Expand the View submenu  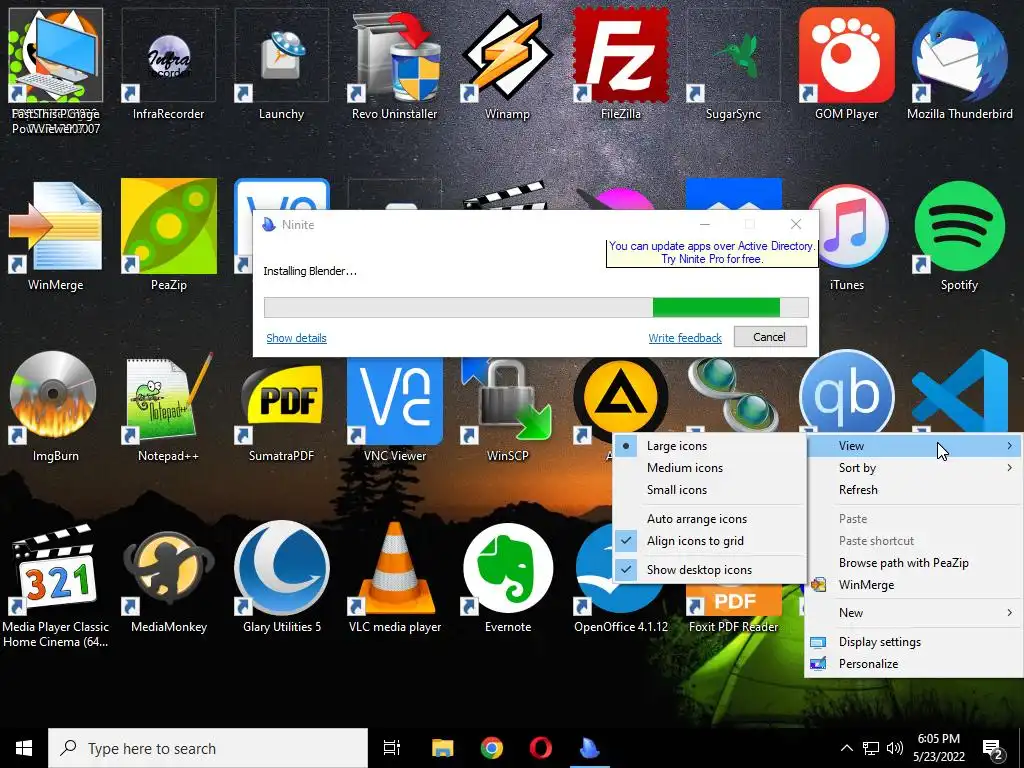(x=914, y=445)
